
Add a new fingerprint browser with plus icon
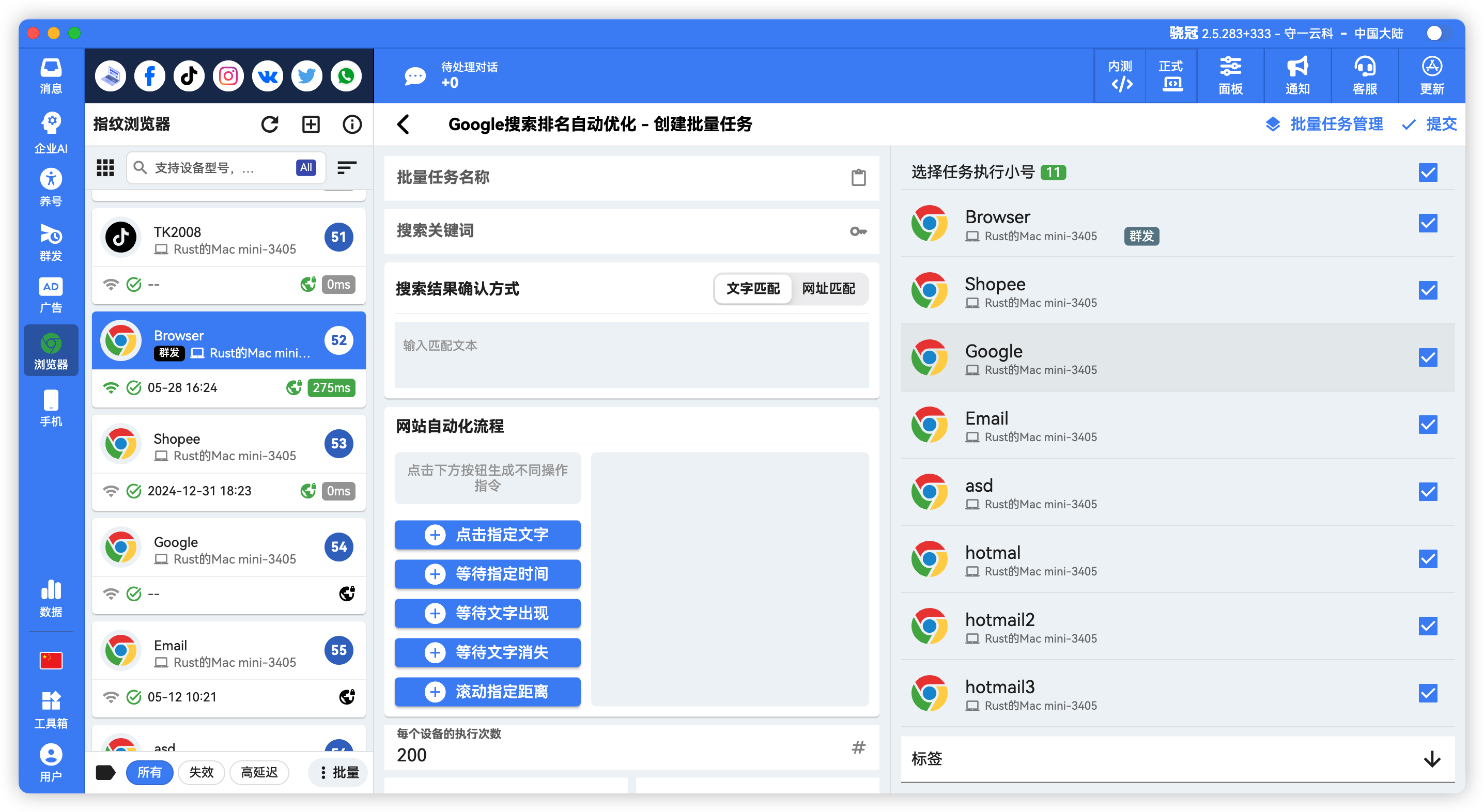click(311, 124)
